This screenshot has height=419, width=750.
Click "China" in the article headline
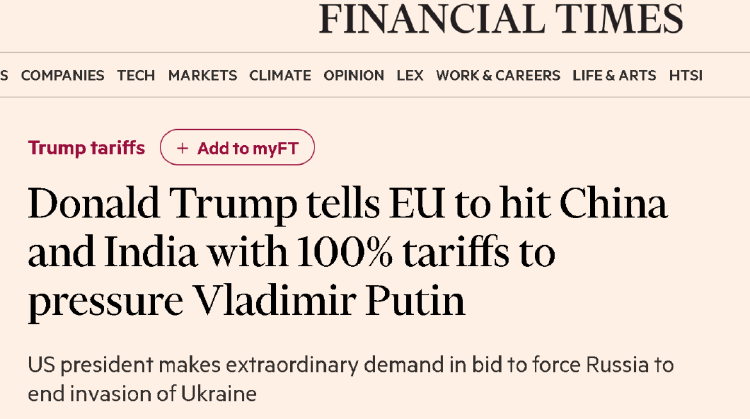pos(613,205)
